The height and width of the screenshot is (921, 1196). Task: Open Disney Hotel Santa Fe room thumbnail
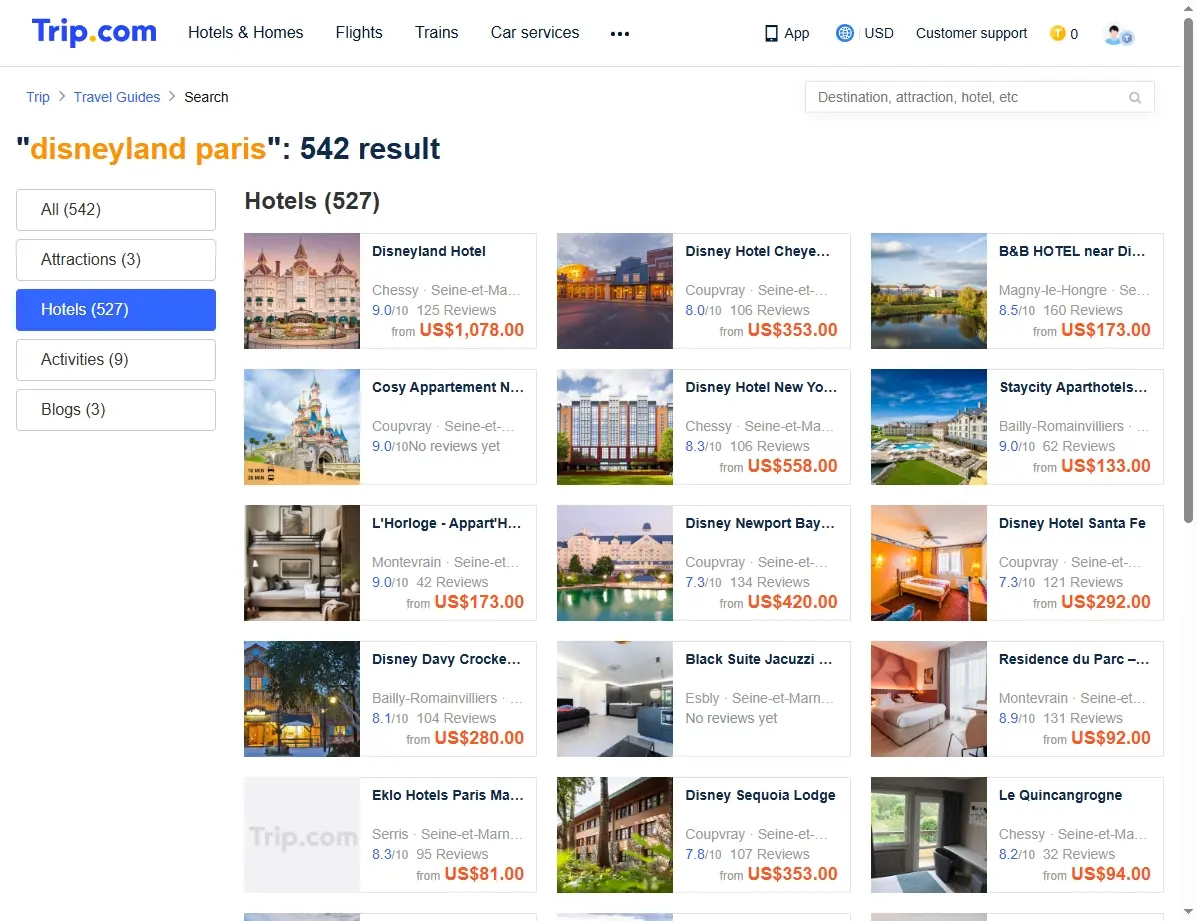tap(929, 562)
